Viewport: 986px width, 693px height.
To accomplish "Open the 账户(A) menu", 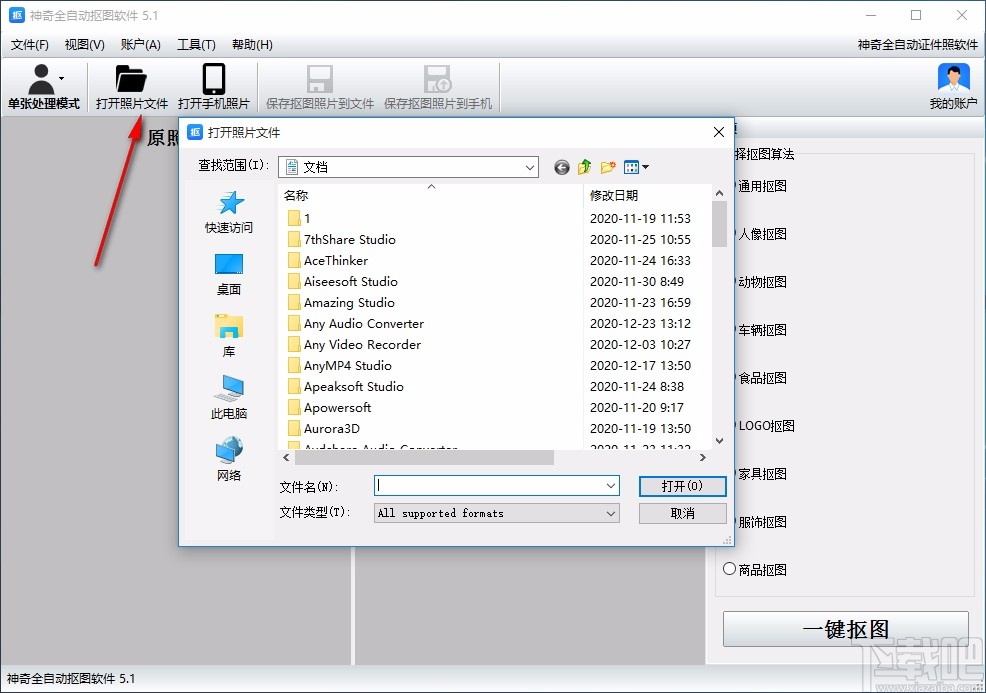I will click(x=140, y=45).
